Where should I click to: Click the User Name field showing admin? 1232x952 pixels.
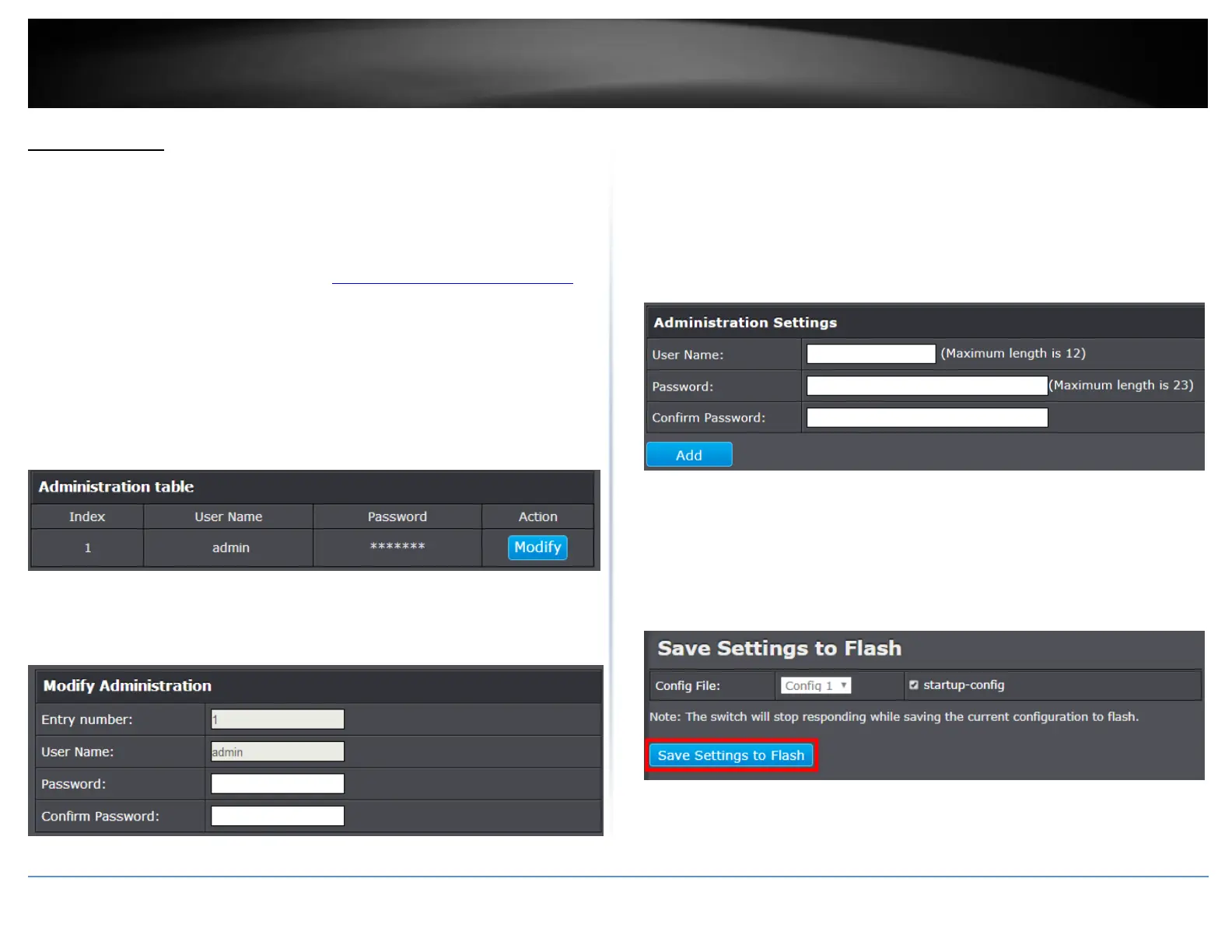[x=278, y=752]
